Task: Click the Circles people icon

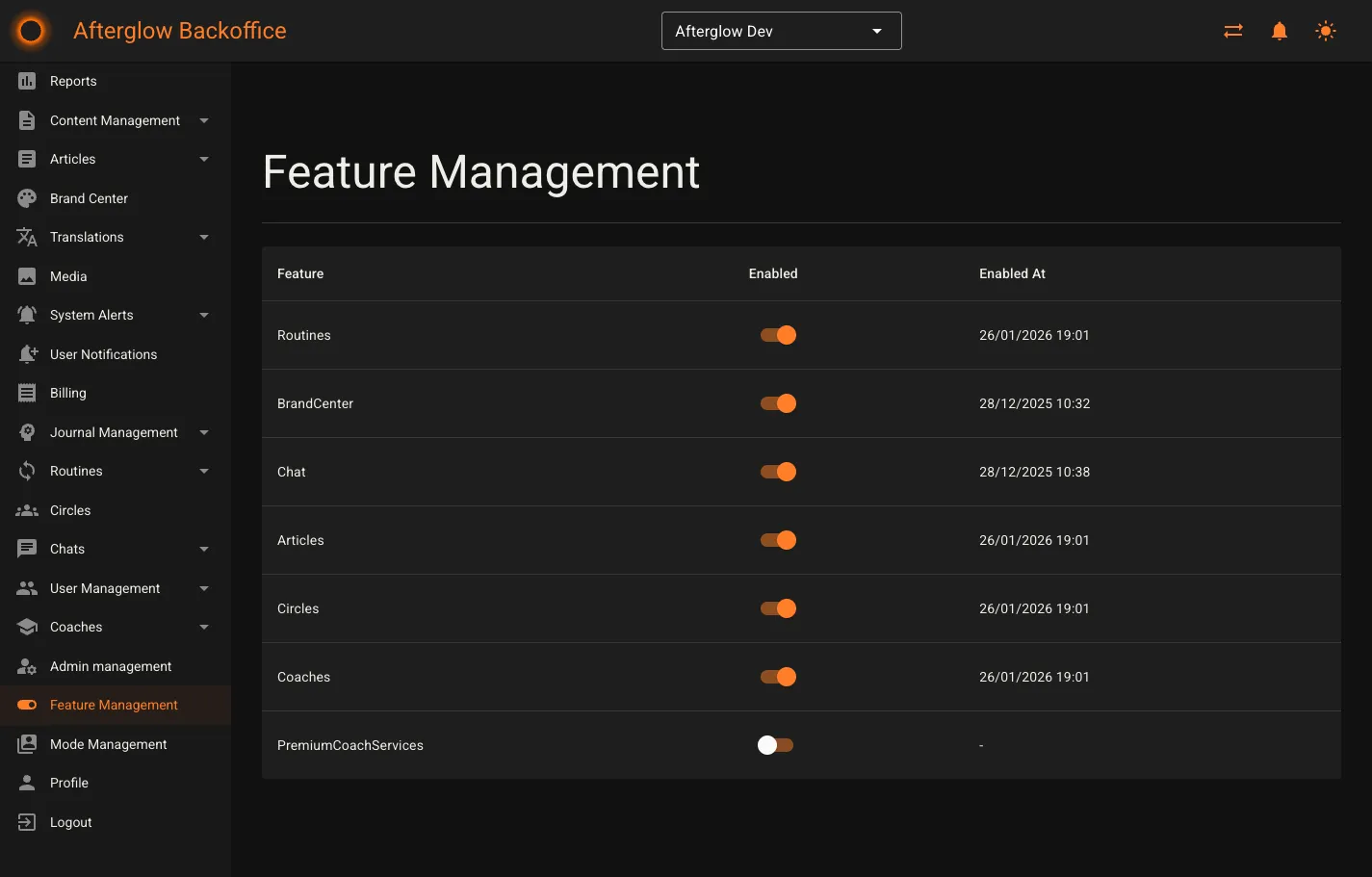Action: click(26, 510)
